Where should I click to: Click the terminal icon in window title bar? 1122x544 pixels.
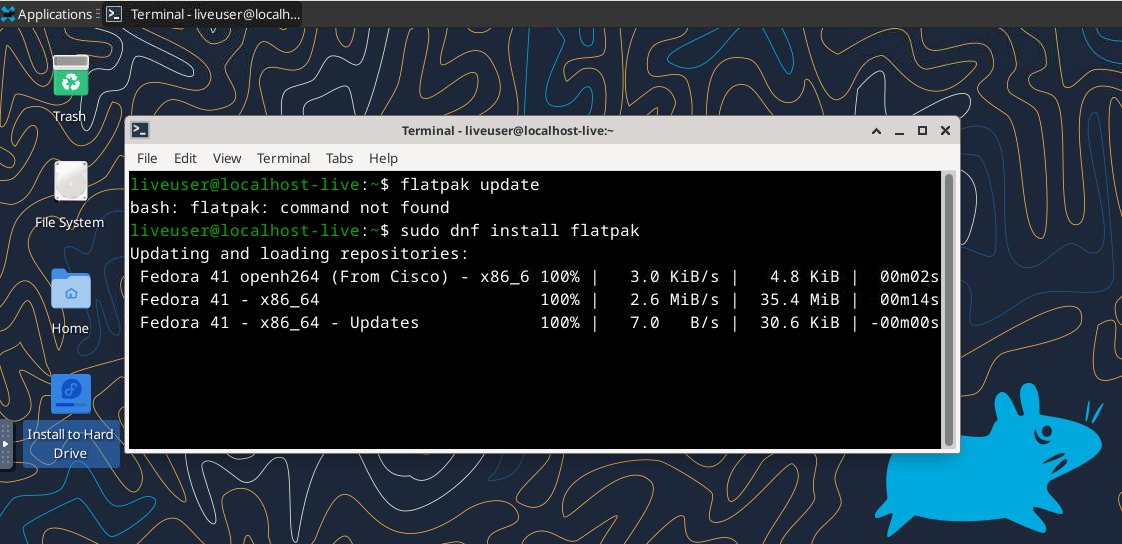(141, 130)
